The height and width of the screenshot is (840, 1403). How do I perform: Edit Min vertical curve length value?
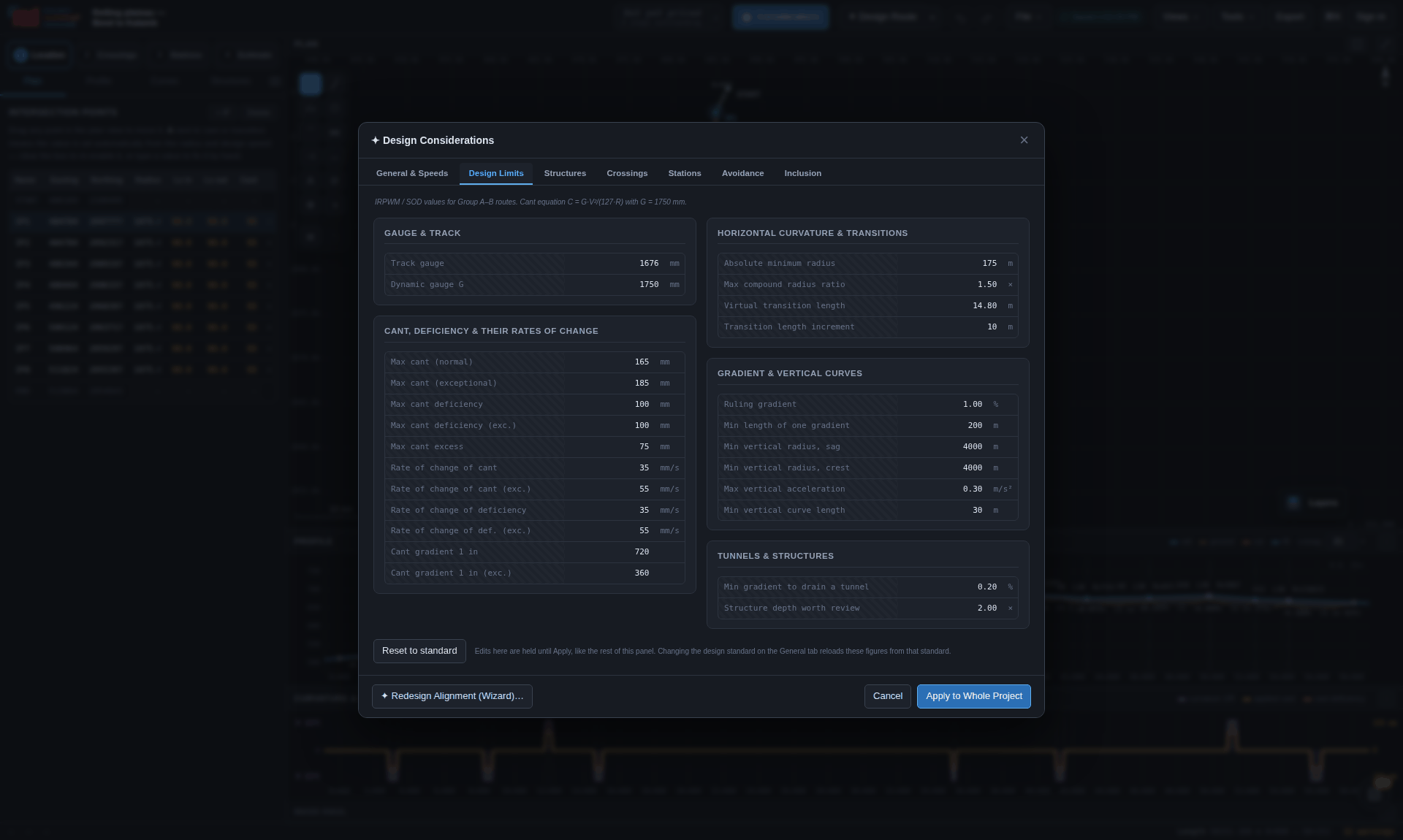[x=943, y=511]
